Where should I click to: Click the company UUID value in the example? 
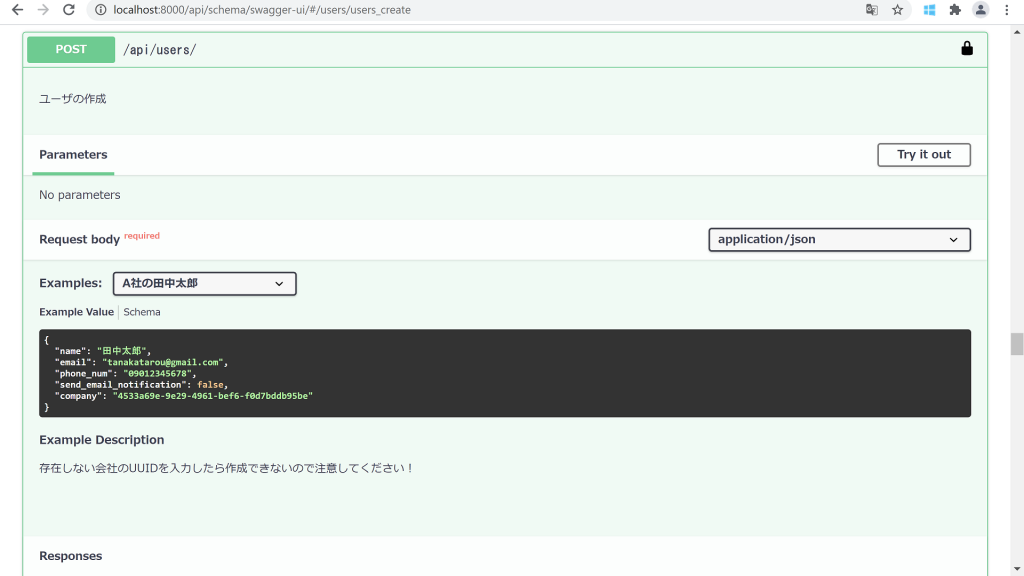coord(213,396)
